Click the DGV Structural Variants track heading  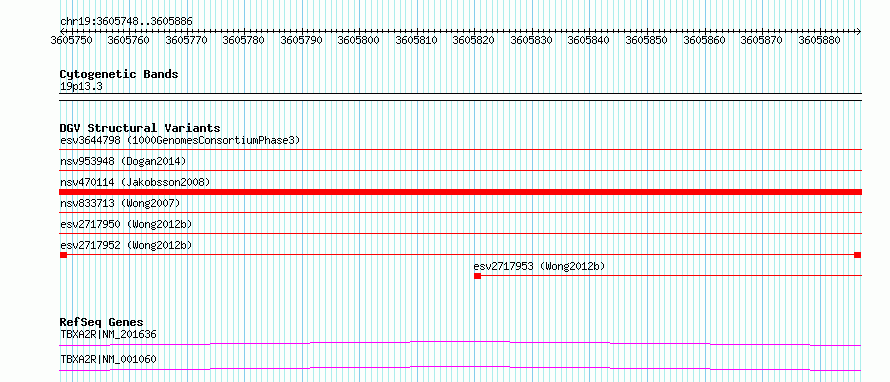click(x=140, y=128)
